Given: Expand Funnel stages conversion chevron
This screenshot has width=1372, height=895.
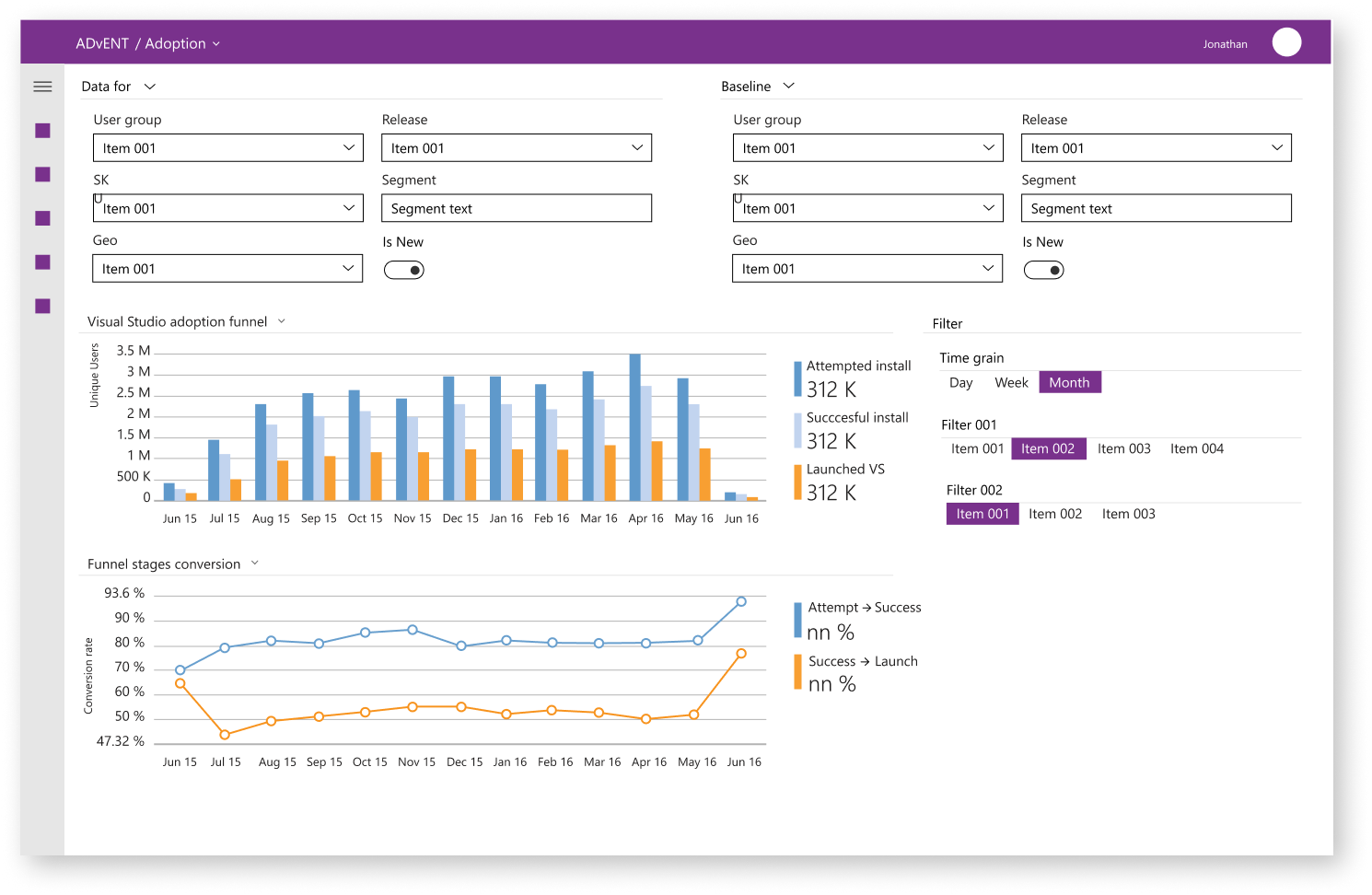Looking at the screenshot, I should point(255,564).
